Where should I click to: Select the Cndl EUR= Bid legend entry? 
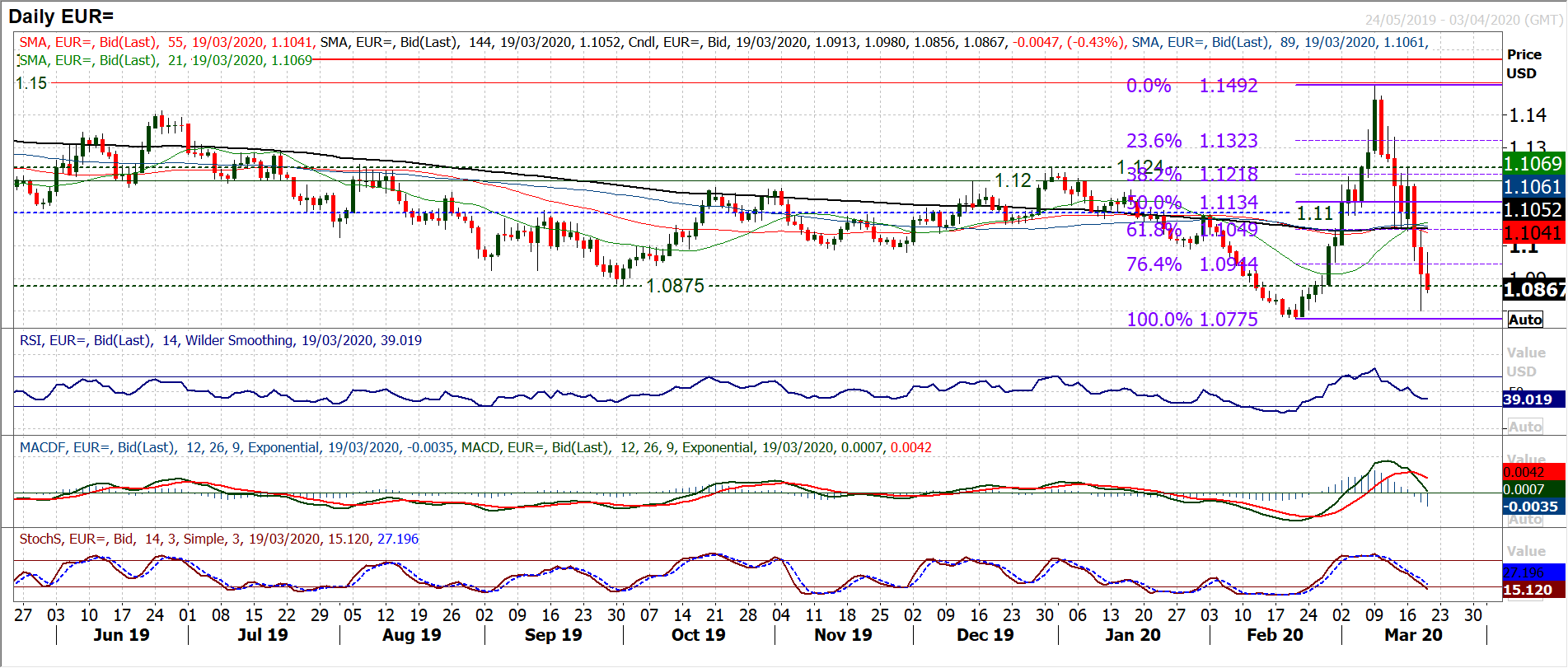coord(877,42)
